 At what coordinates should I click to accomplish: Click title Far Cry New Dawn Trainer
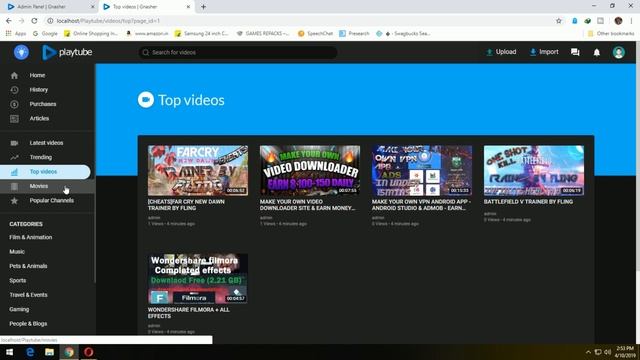186,205
